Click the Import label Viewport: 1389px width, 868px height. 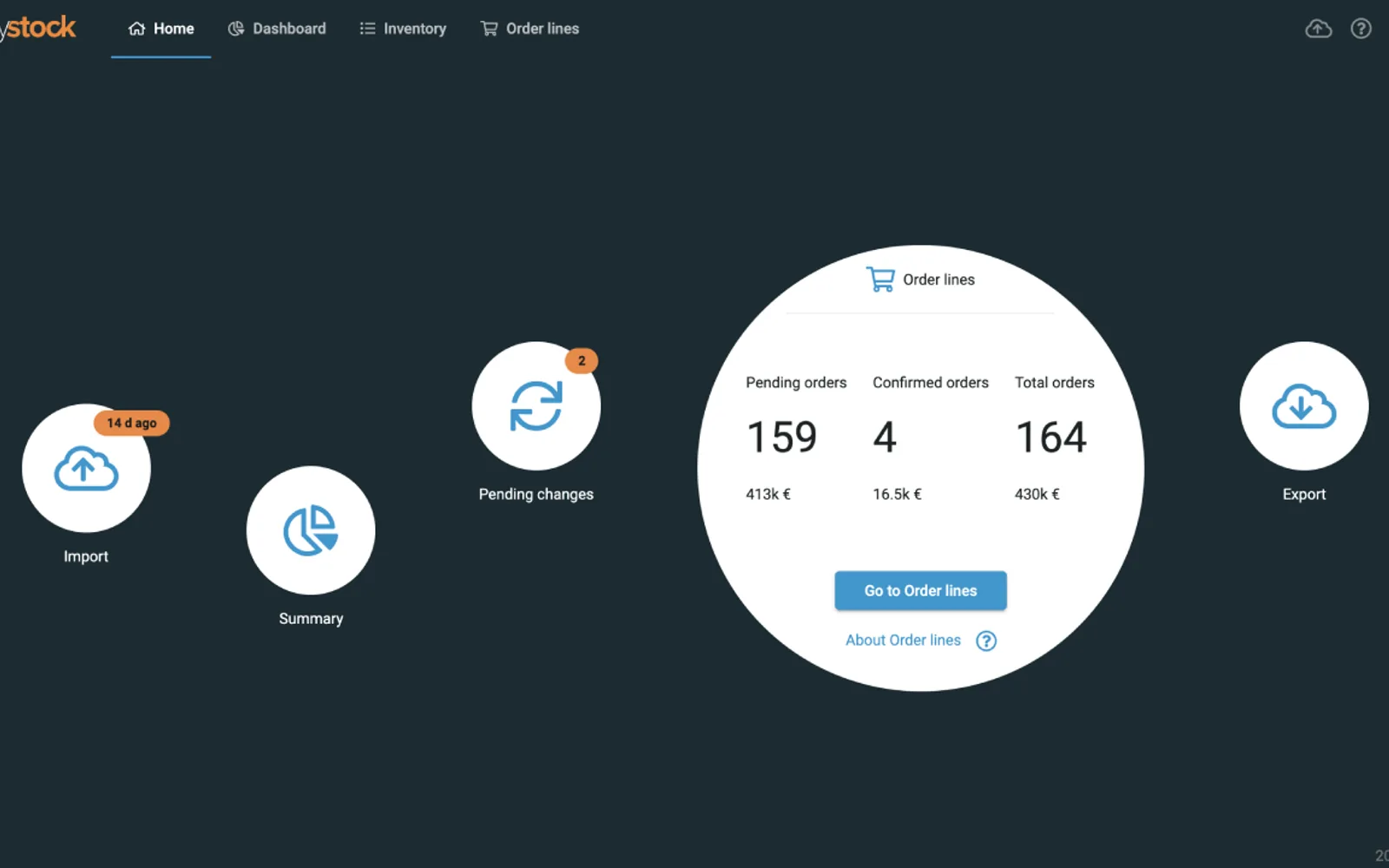86,556
